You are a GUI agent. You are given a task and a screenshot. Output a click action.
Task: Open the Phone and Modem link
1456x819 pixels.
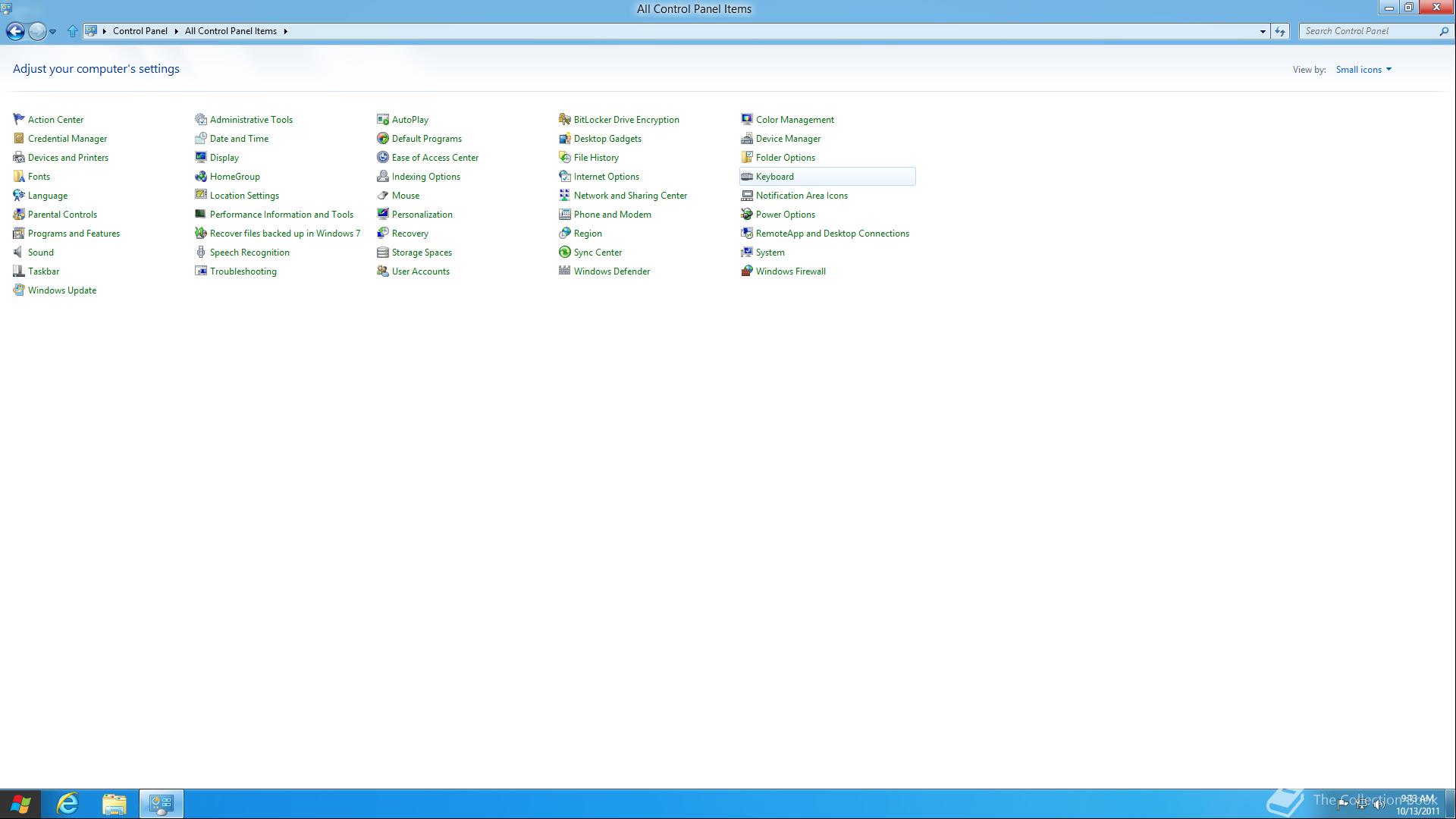click(613, 214)
